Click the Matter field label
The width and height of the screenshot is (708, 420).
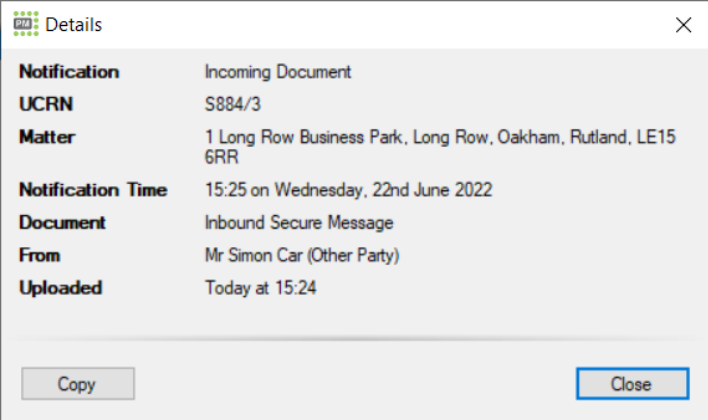(47, 137)
